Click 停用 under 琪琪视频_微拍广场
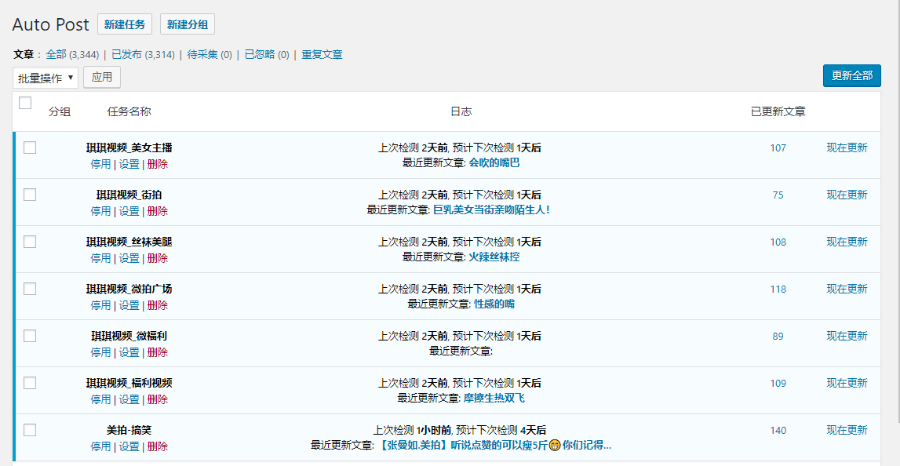 tap(100, 305)
